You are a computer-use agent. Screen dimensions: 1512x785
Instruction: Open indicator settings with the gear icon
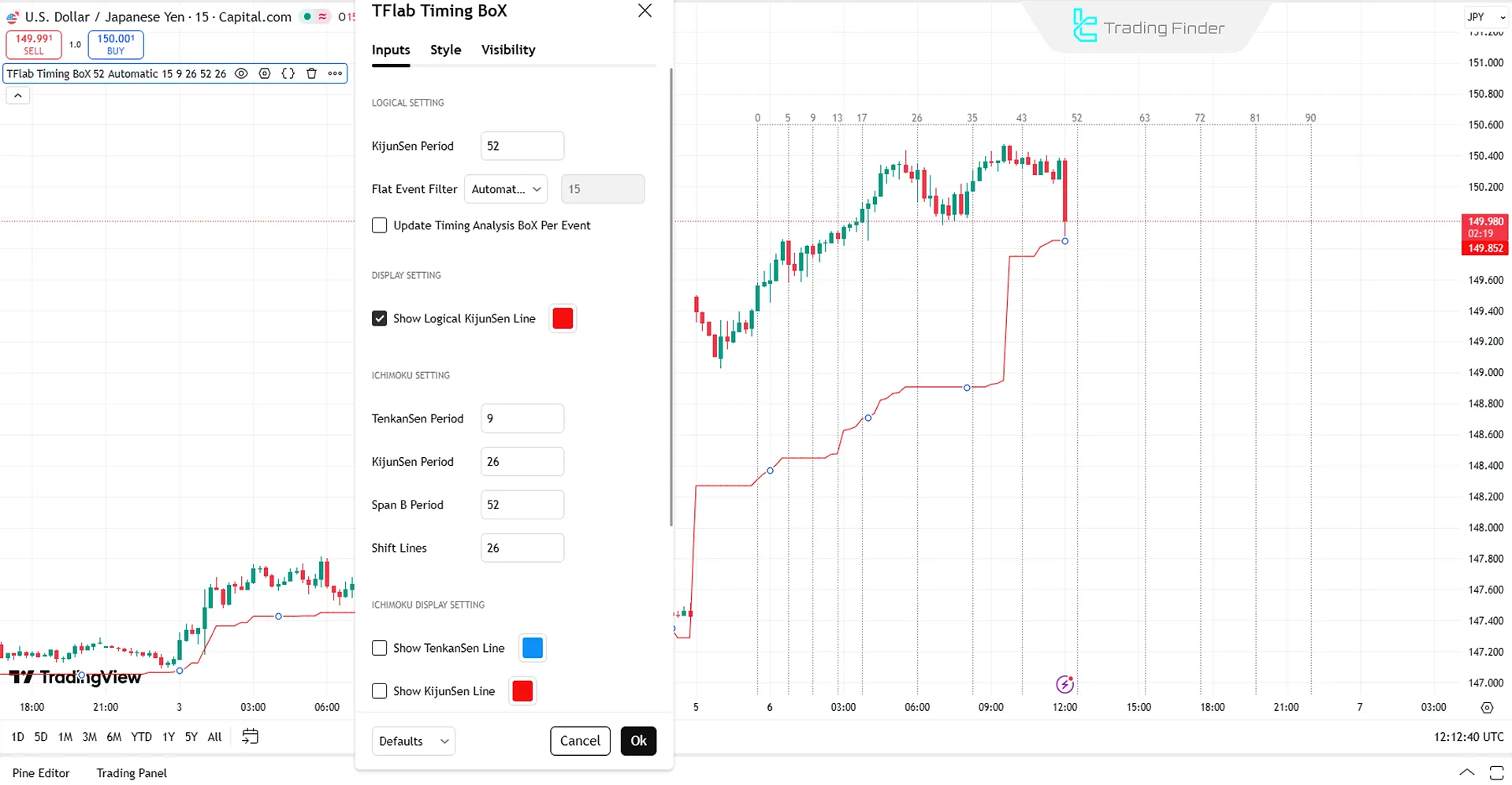tap(264, 73)
